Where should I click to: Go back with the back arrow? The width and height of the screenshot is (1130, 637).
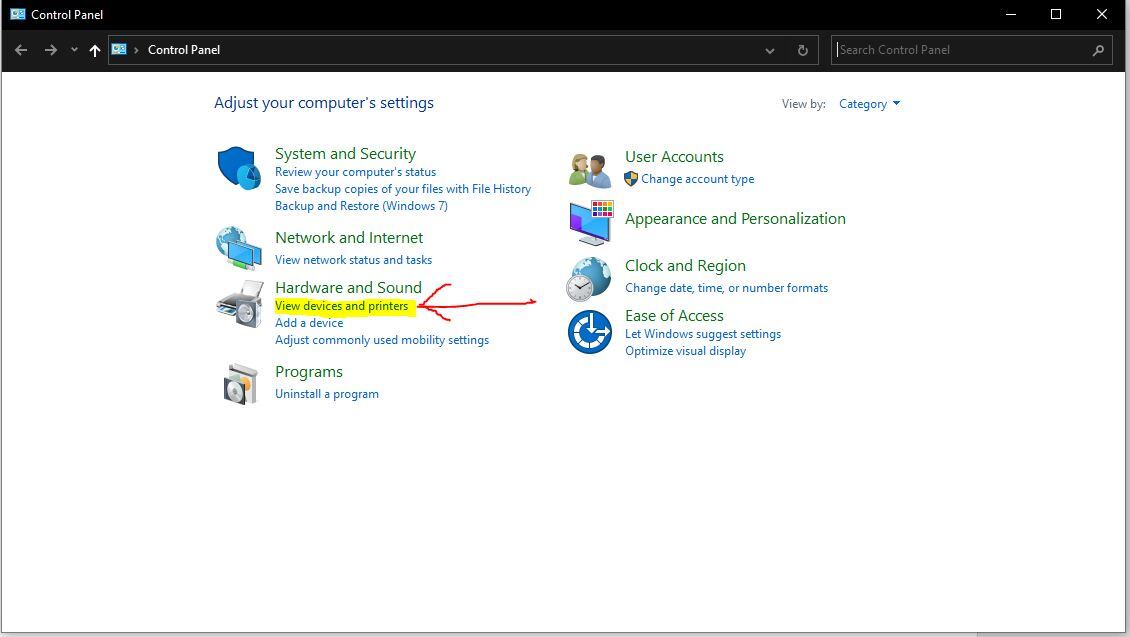coord(21,50)
